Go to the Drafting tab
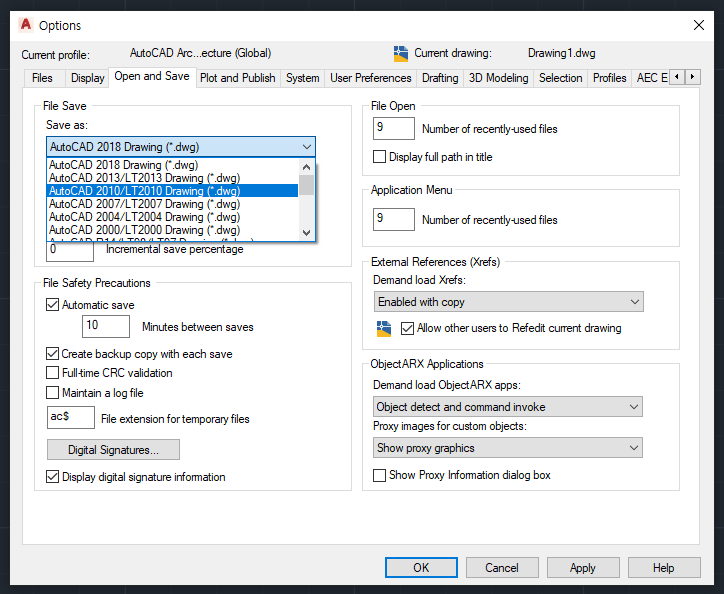724x594 pixels. pyautogui.click(x=440, y=78)
